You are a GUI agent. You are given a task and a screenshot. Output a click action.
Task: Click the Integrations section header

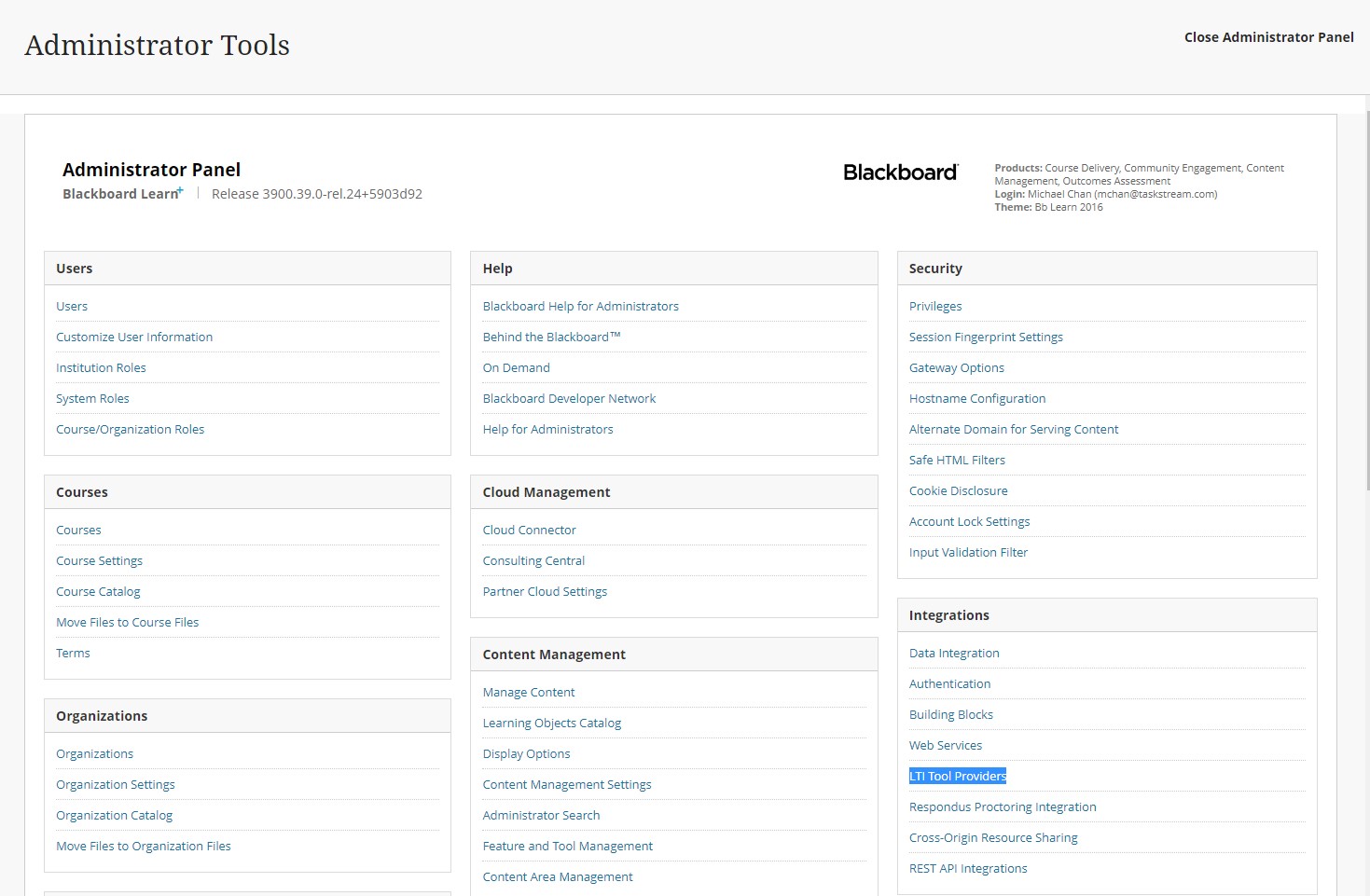(1107, 615)
